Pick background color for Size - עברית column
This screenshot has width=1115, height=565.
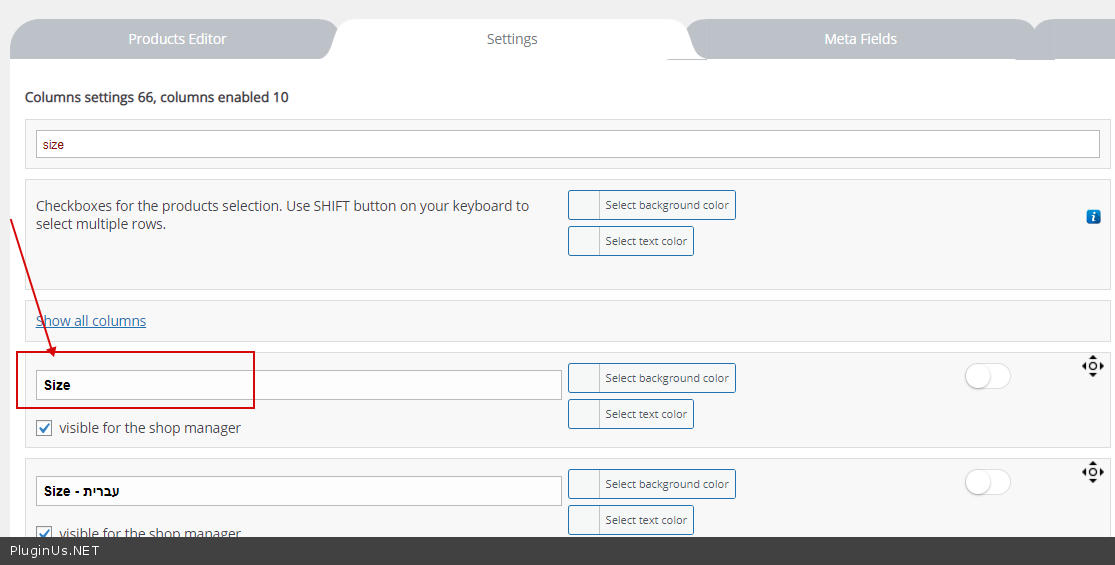pyautogui.click(x=652, y=484)
